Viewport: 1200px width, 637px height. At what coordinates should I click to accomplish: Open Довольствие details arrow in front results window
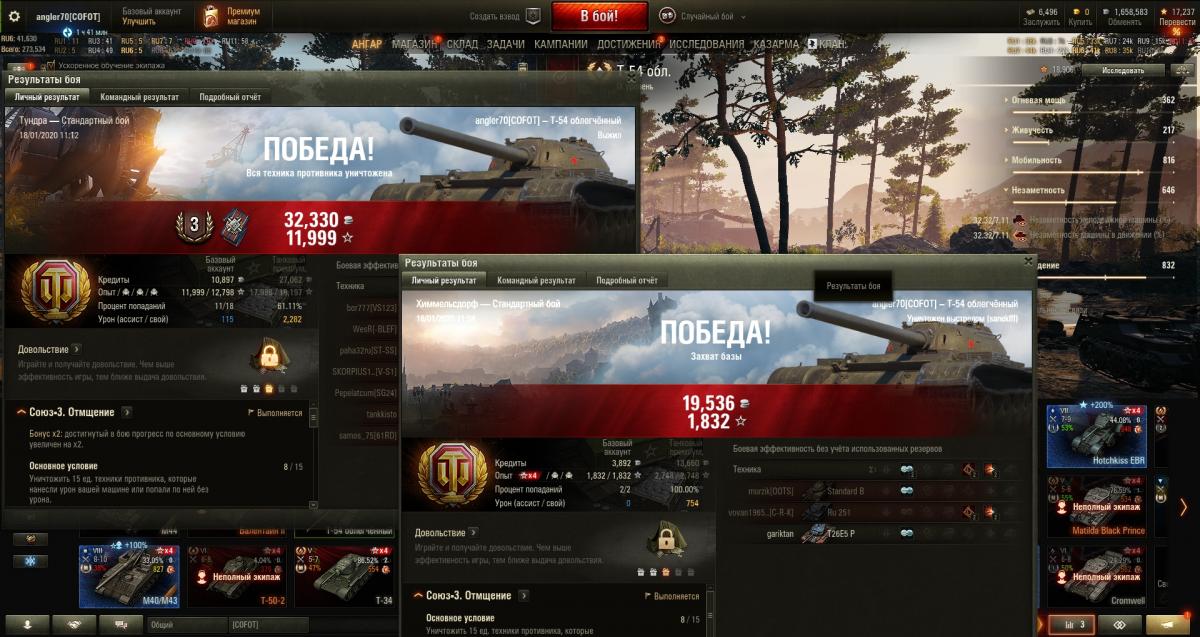click(473, 533)
